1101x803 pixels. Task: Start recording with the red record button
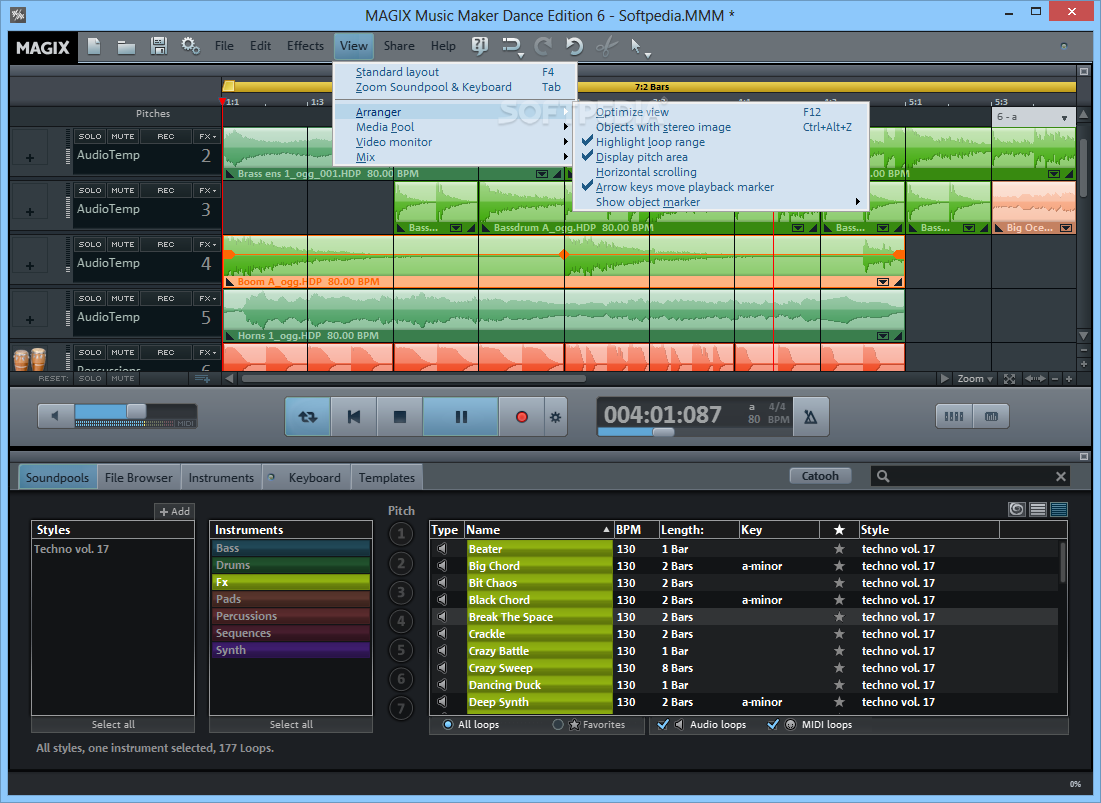coord(522,417)
